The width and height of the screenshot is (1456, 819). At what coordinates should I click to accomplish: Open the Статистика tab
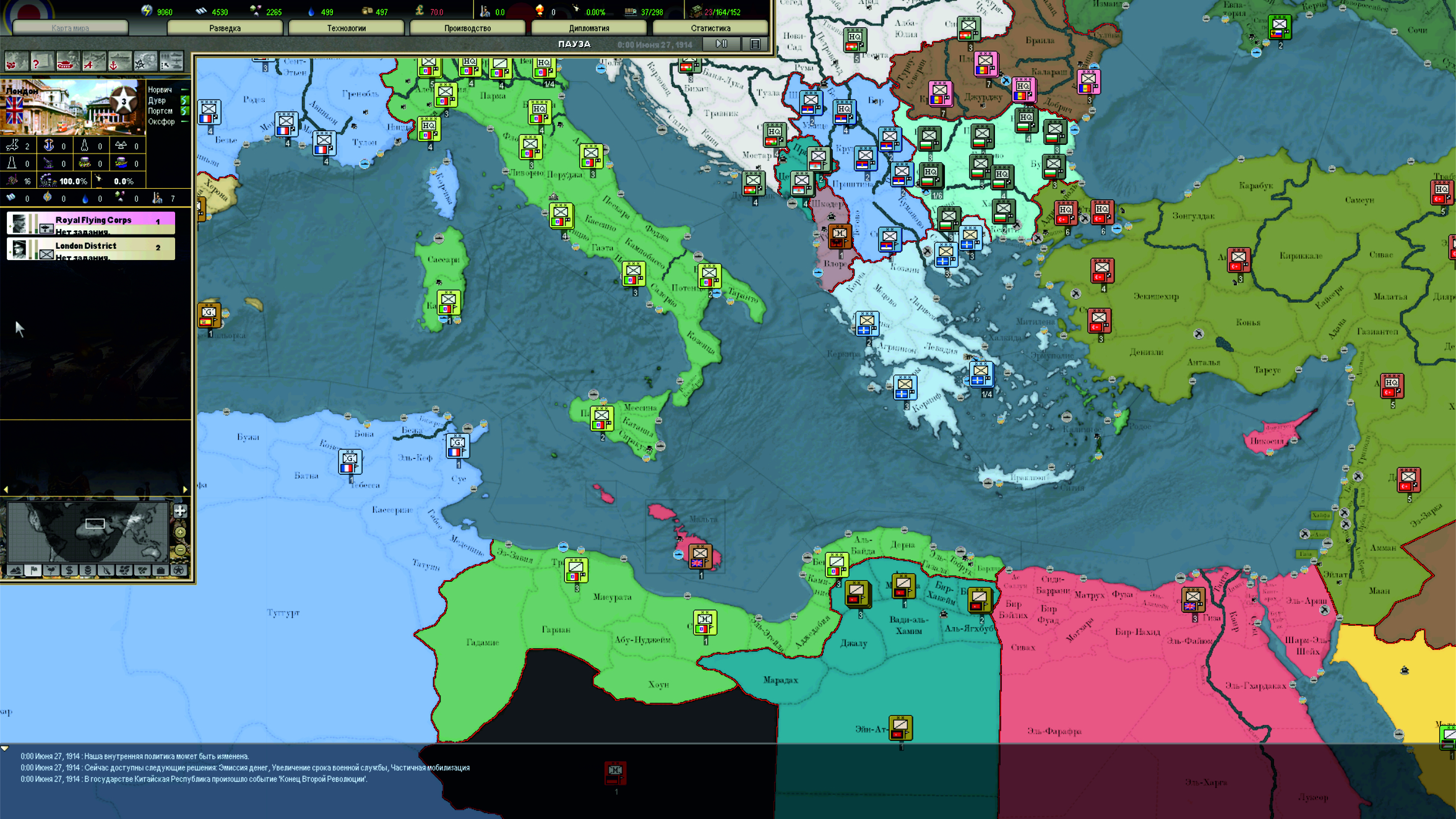pyautogui.click(x=710, y=28)
